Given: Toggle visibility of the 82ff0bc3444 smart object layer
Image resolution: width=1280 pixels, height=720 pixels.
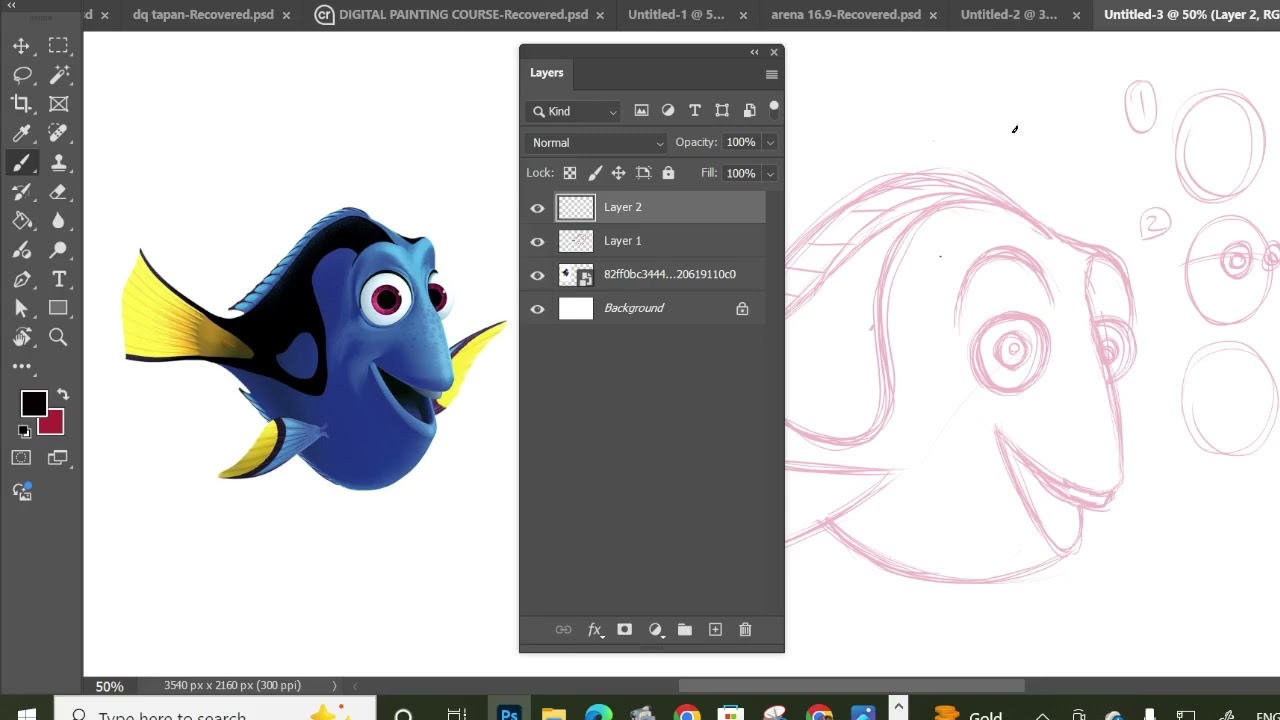Looking at the screenshot, I should 537,276.
